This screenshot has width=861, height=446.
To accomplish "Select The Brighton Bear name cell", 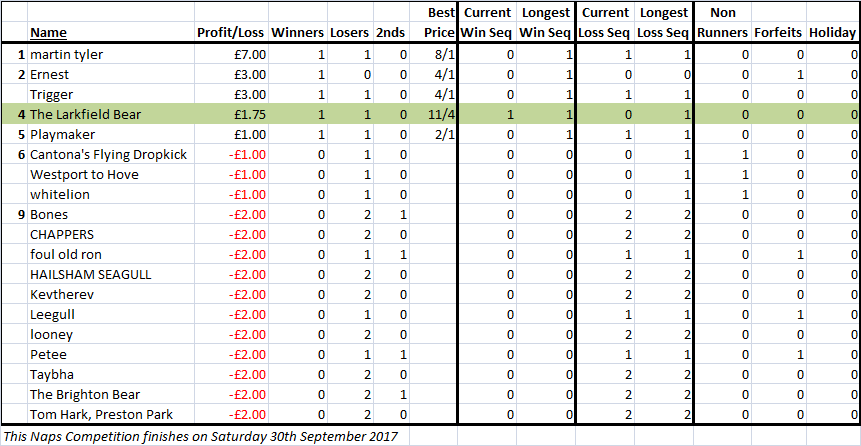I will (110, 394).
